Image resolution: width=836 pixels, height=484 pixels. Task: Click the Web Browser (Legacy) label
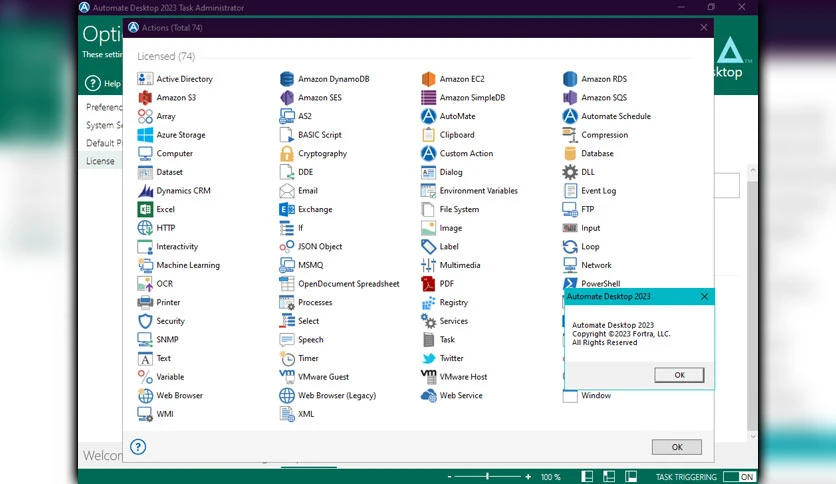(337, 396)
